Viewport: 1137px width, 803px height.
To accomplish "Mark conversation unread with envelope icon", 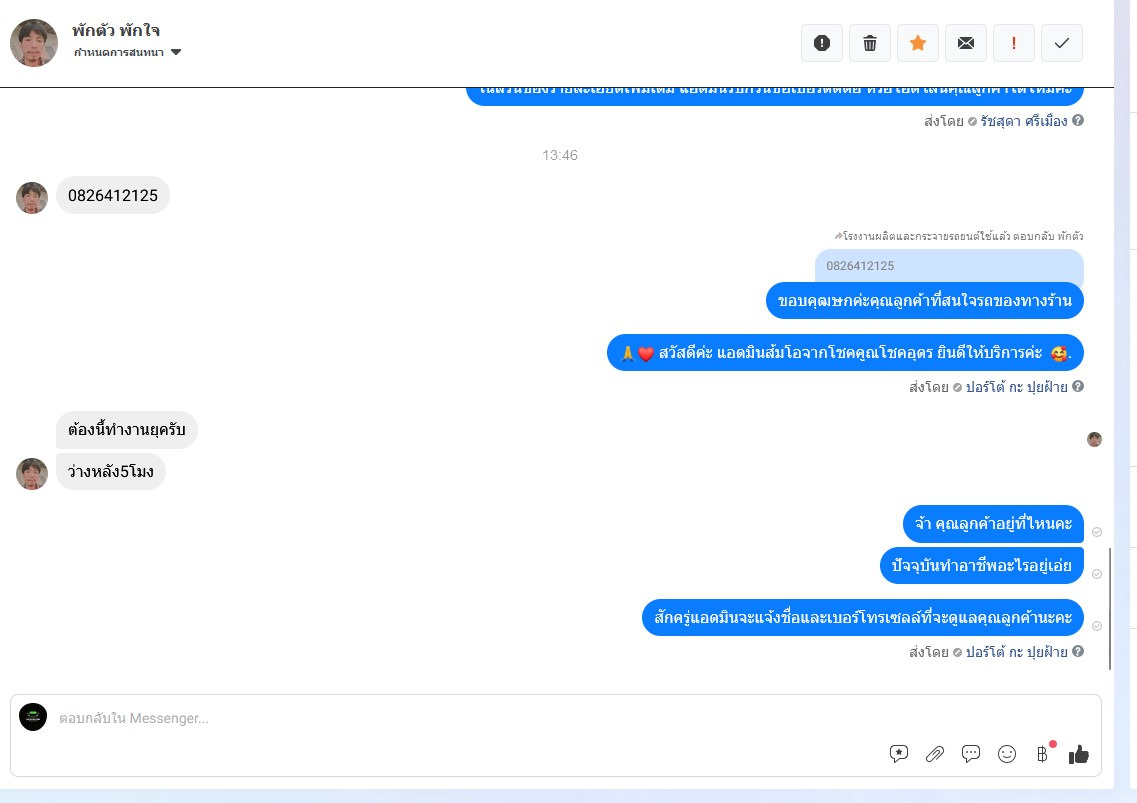I will [966, 43].
